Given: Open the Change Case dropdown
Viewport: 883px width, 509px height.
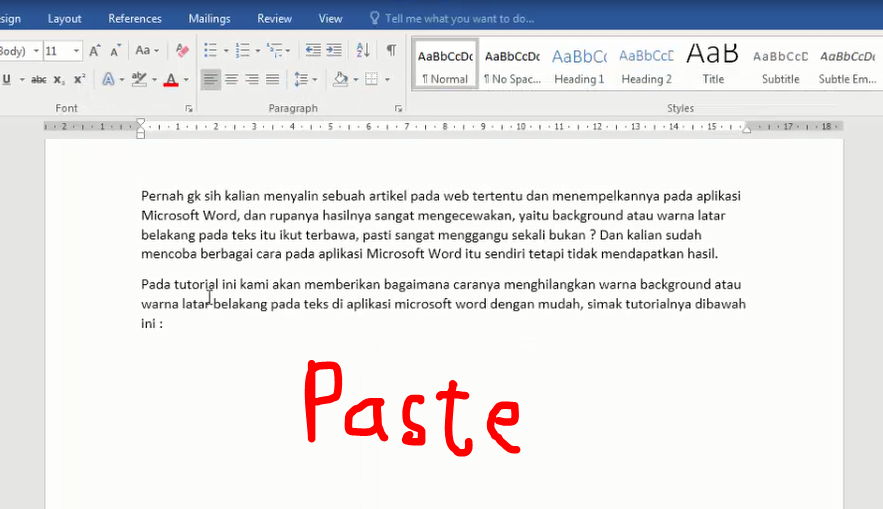Looking at the screenshot, I should point(146,51).
